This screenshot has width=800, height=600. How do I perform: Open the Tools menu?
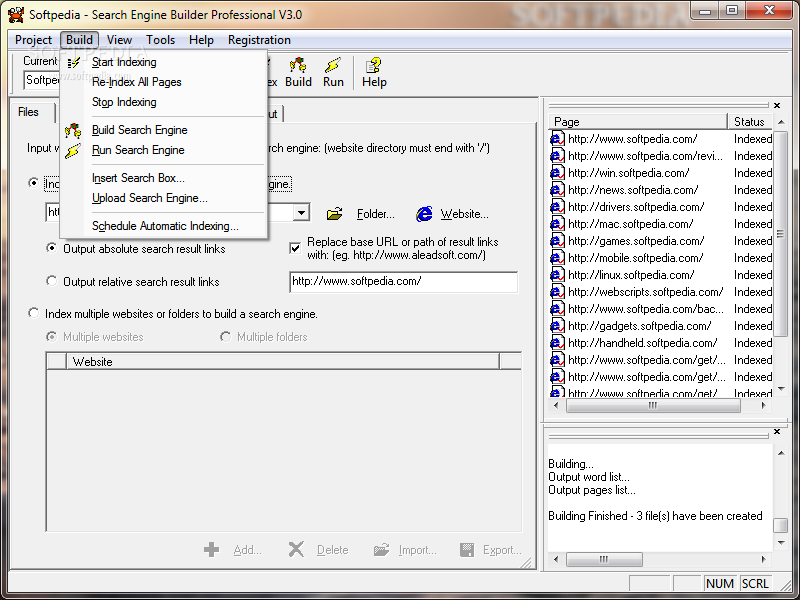pos(160,40)
